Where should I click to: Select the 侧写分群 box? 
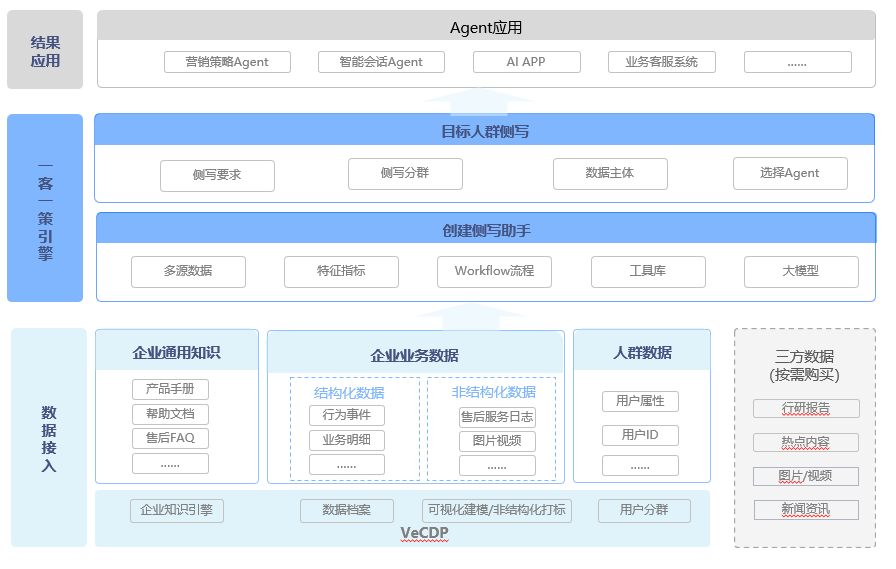405,173
